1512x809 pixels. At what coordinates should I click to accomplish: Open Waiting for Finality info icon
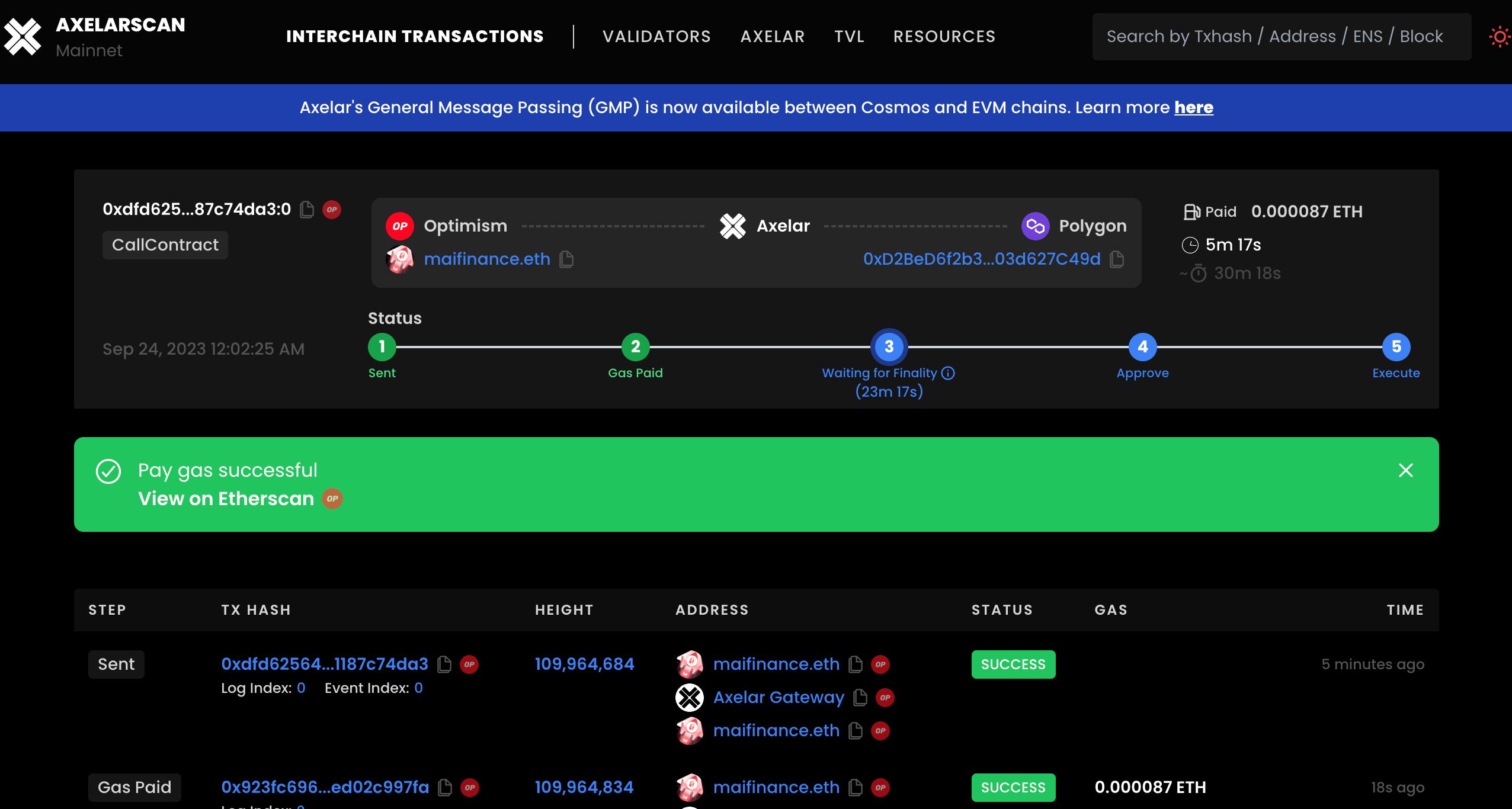point(948,373)
